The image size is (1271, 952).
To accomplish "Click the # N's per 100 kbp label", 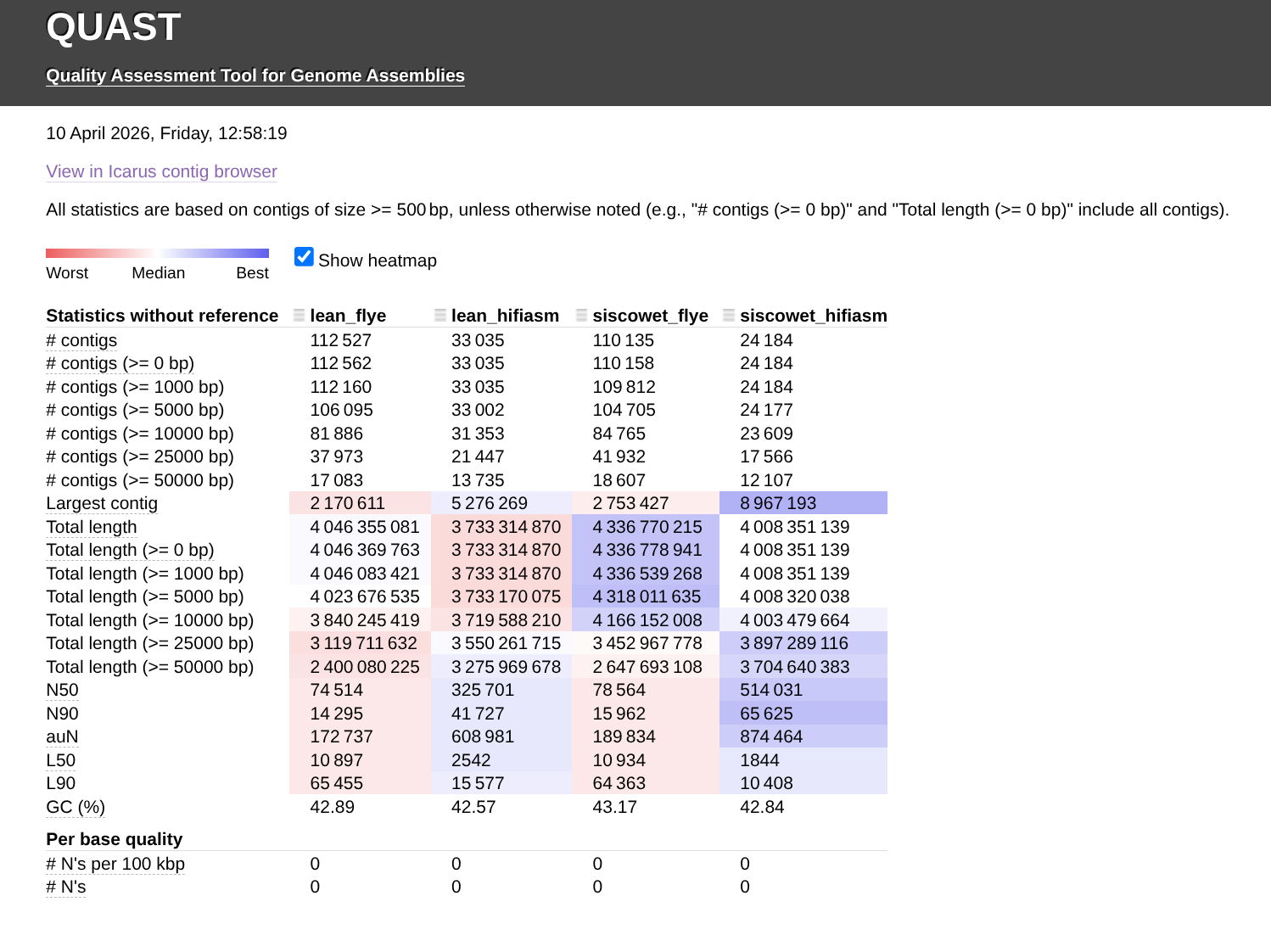I will tap(115, 865).
